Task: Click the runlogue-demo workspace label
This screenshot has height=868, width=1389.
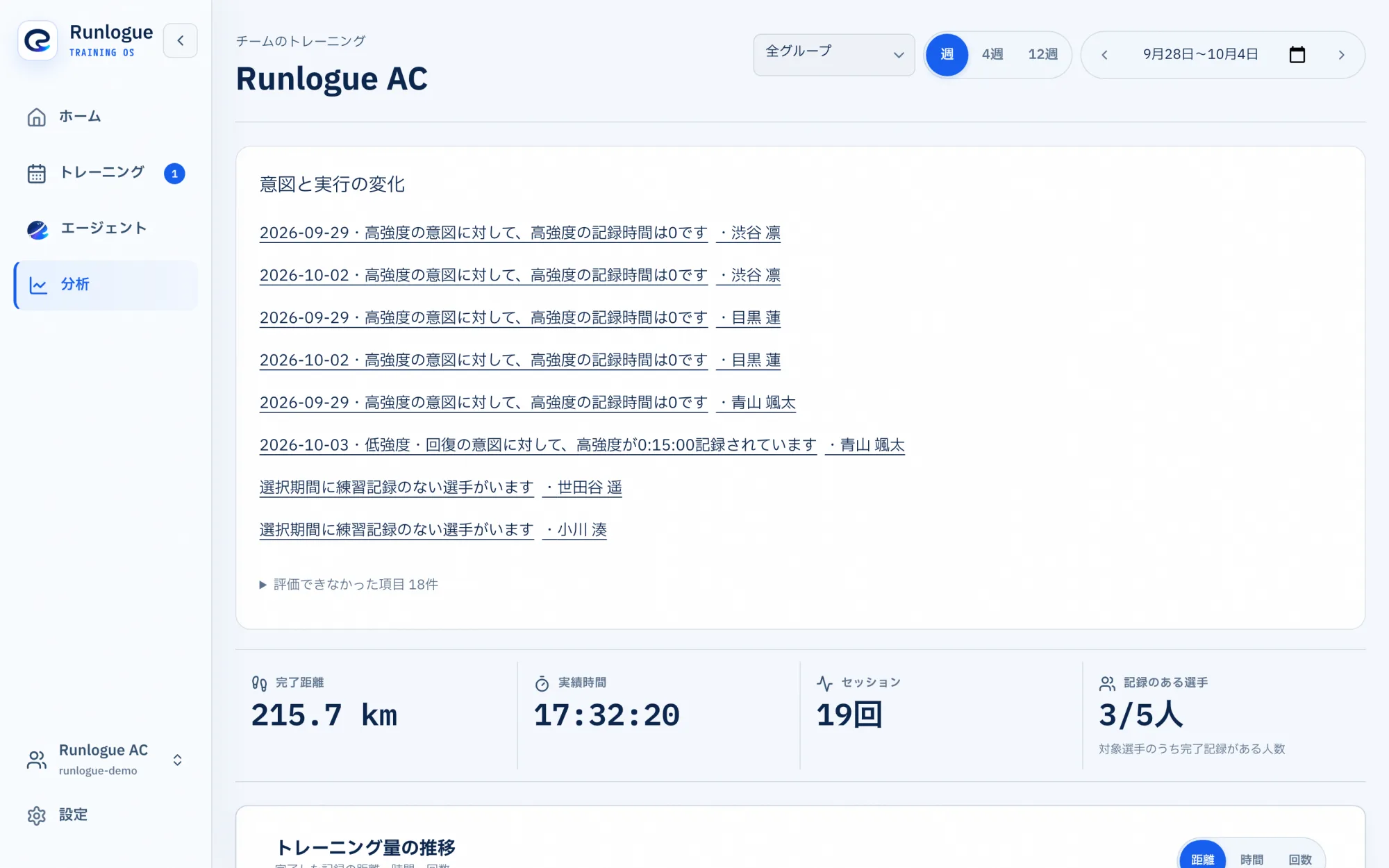Action: tap(98, 771)
